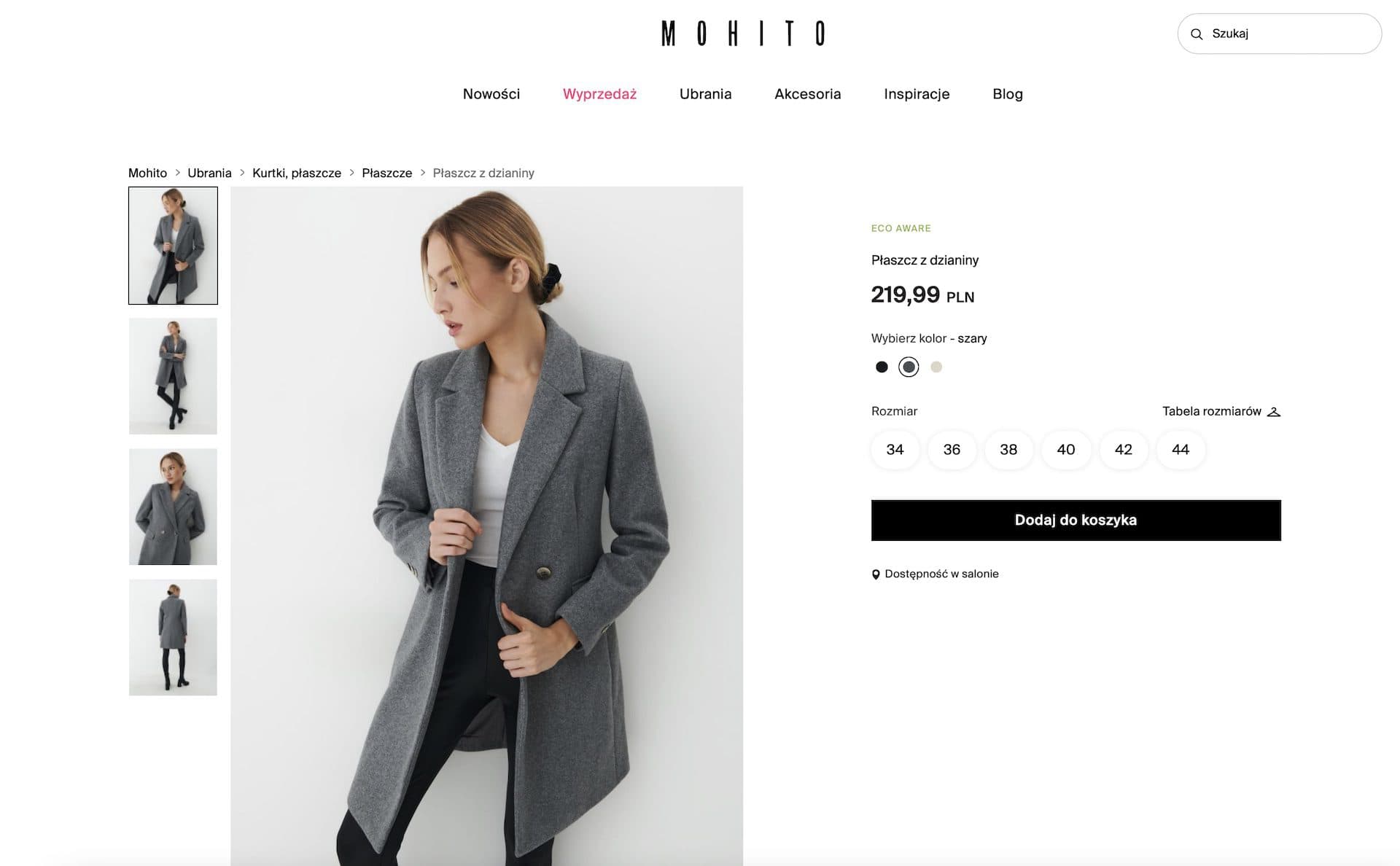Open Dostępność w salonie link
The width and height of the screenshot is (1400, 866).
tap(941, 574)
